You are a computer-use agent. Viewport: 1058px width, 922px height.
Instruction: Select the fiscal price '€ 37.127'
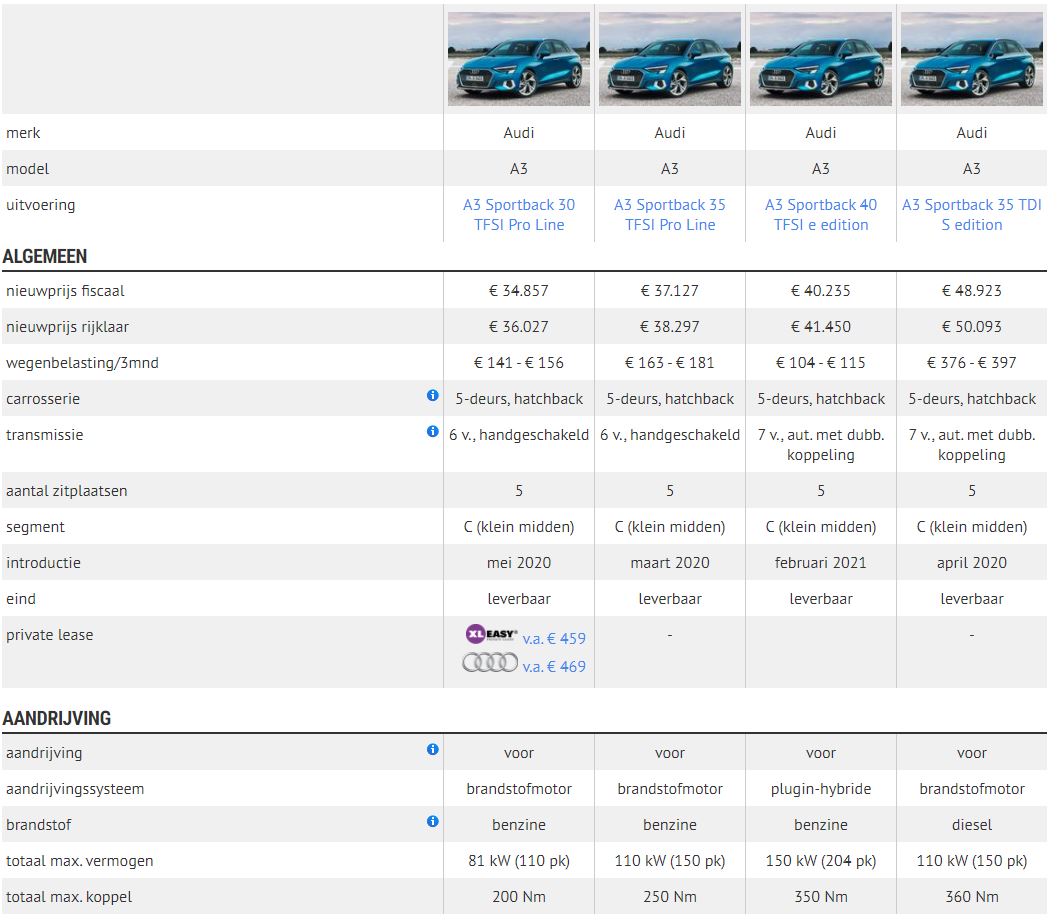coord(670,291)
